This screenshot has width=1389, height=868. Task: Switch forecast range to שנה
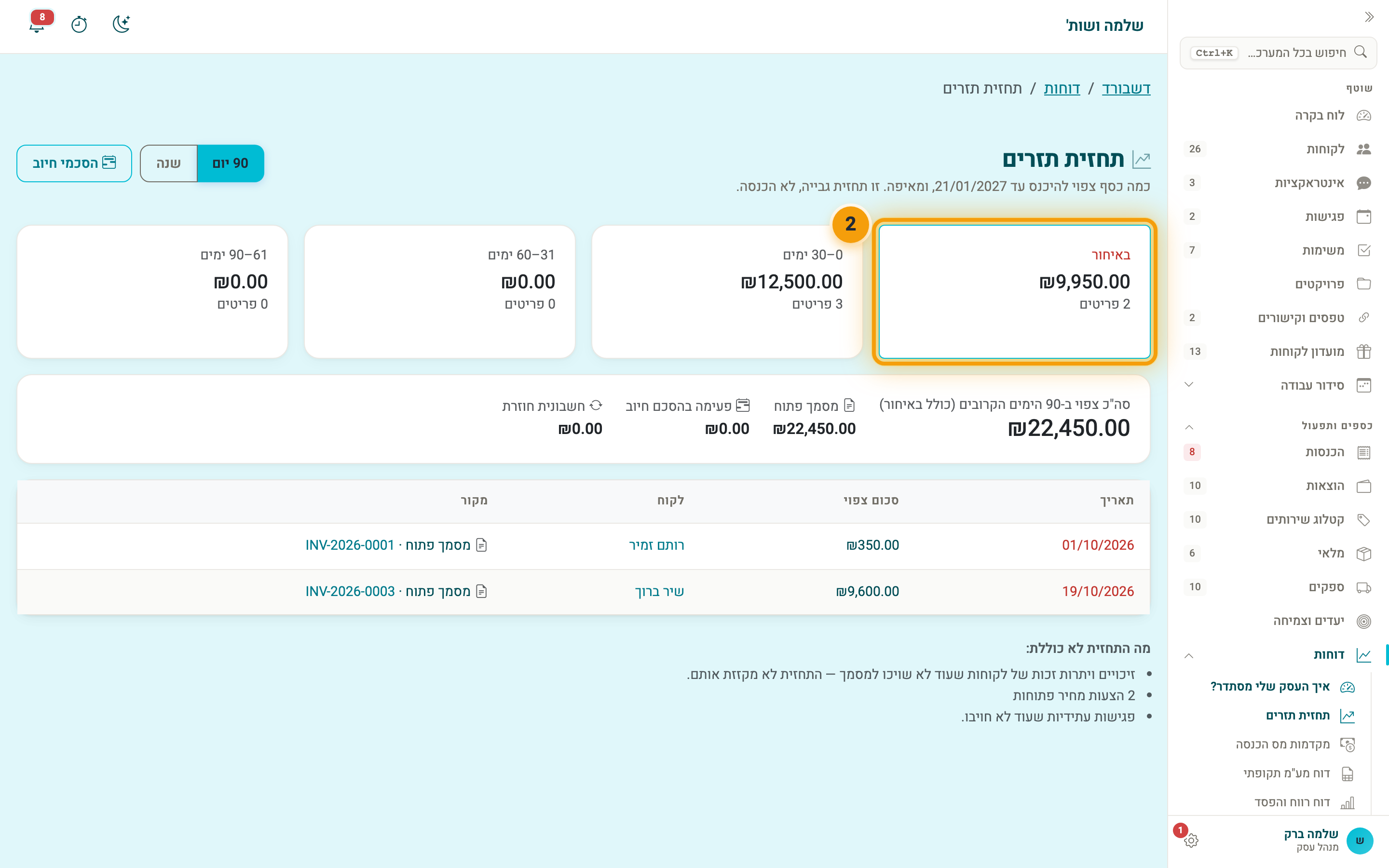coord(168,163)
